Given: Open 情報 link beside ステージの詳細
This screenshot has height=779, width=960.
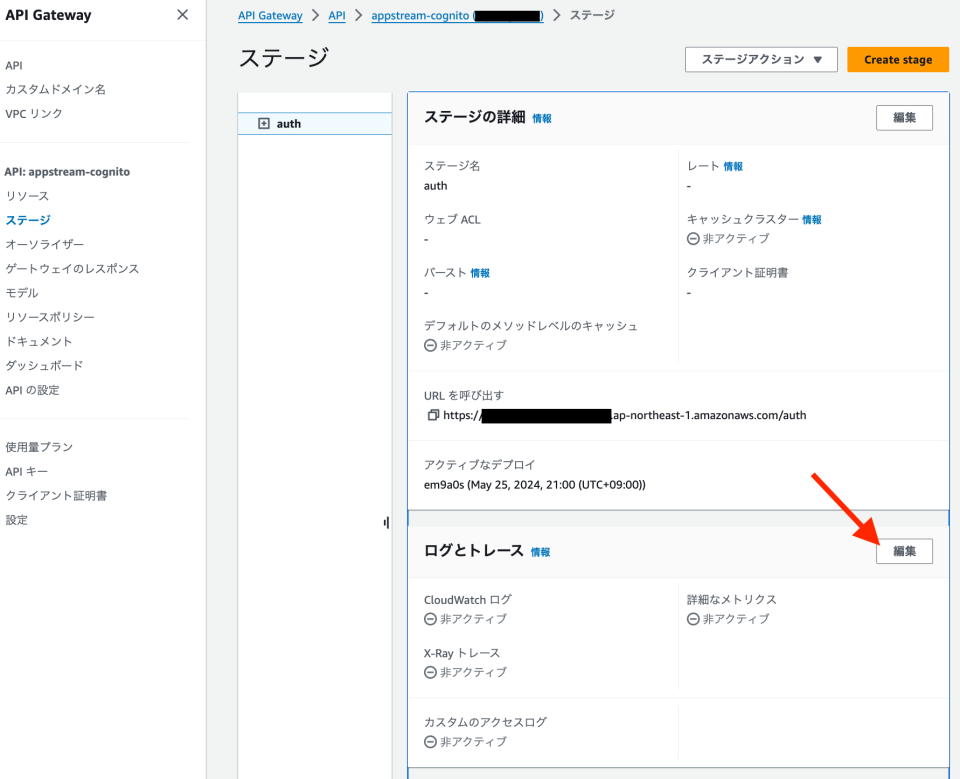Looking at the screenshot, I should [x=542, y=119].
